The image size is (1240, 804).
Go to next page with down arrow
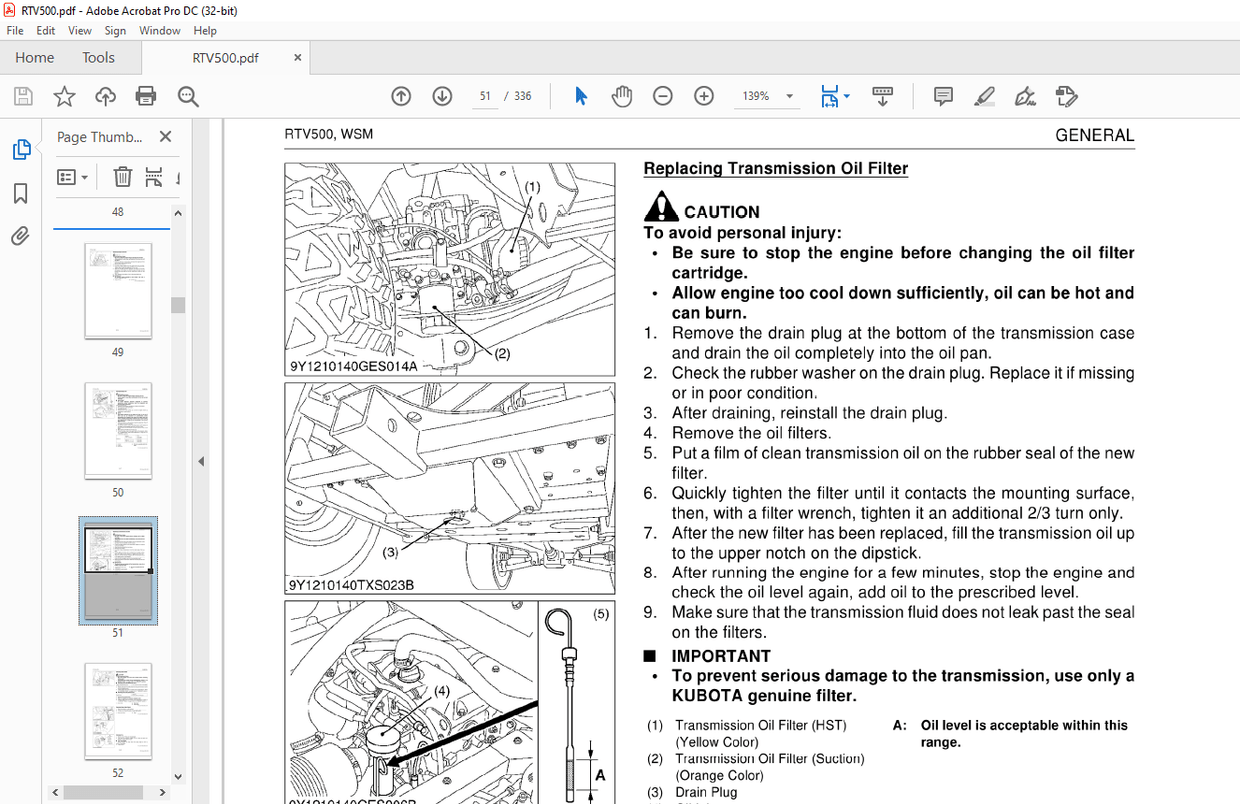tap(441, 95)
